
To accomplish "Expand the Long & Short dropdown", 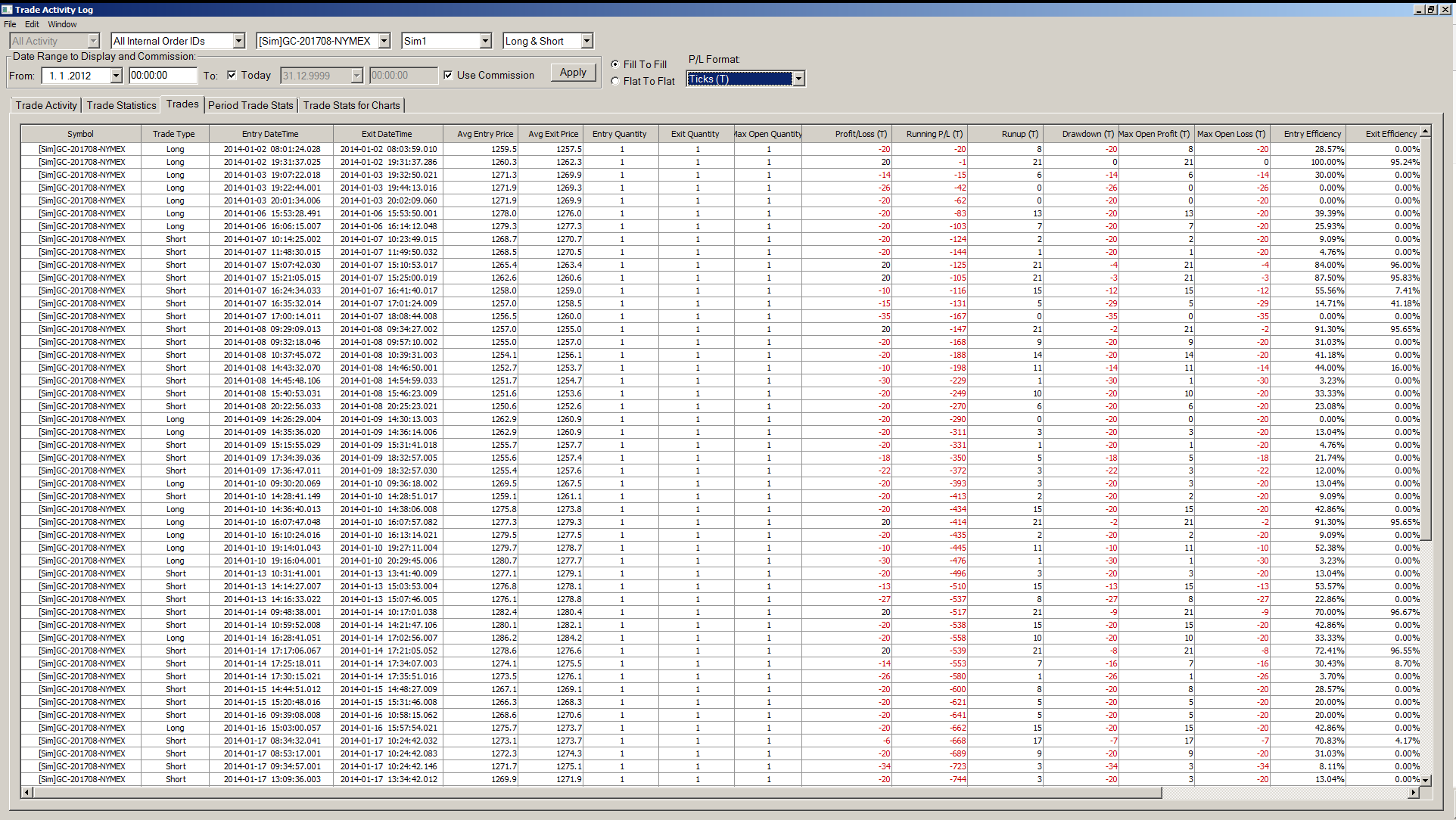I will tap(586, 41).
